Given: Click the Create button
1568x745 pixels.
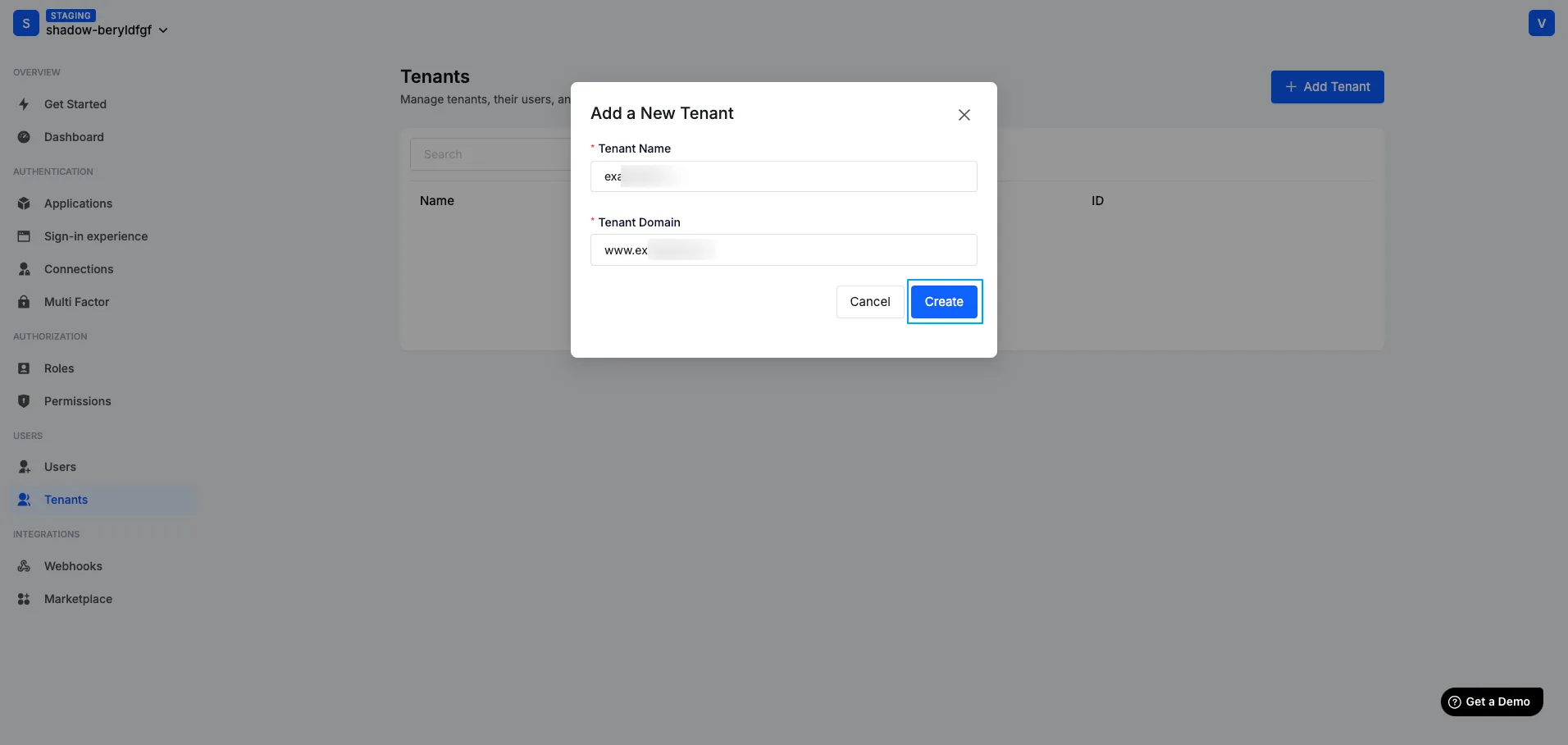Looking at the screenshot, I should [x=944, y=302].
